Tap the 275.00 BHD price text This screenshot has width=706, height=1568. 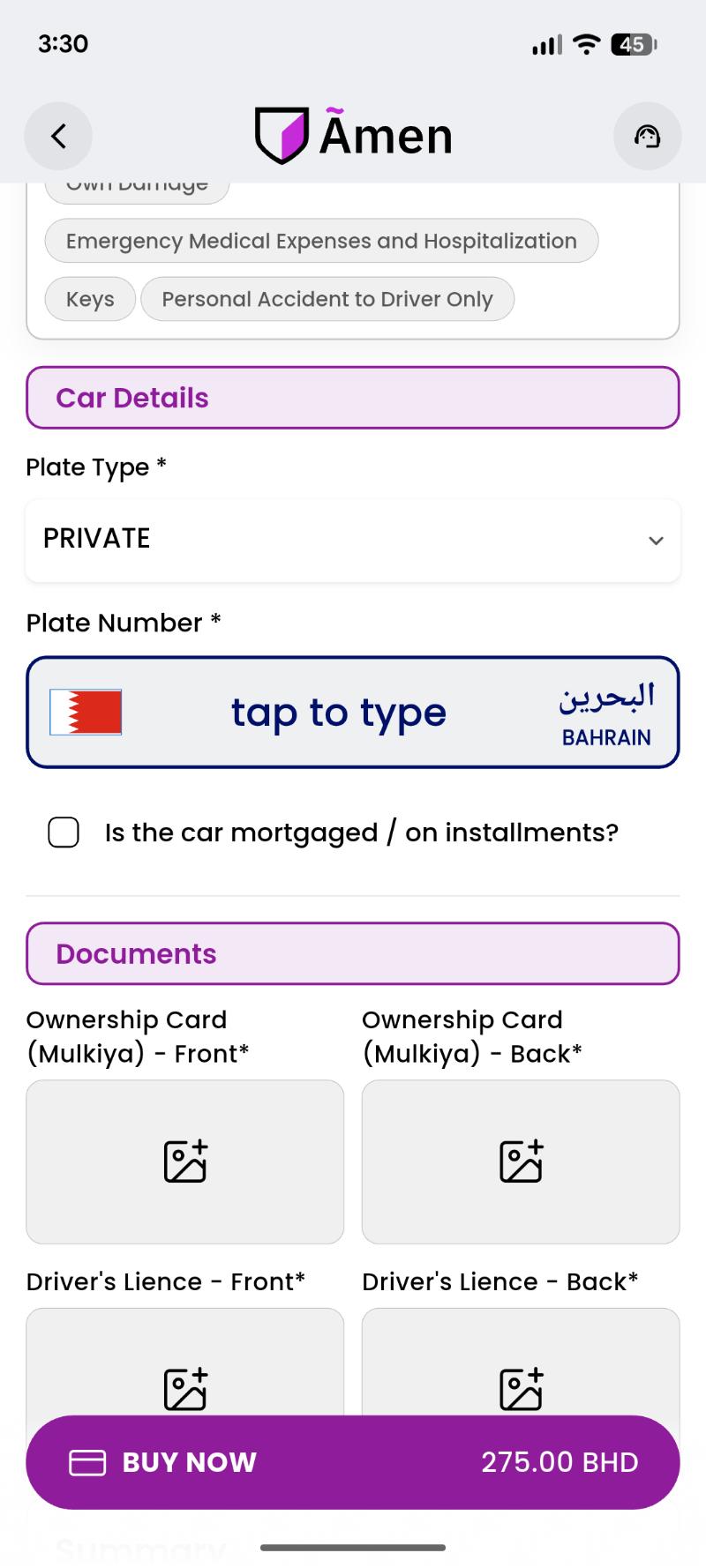tap(560, 1462)
